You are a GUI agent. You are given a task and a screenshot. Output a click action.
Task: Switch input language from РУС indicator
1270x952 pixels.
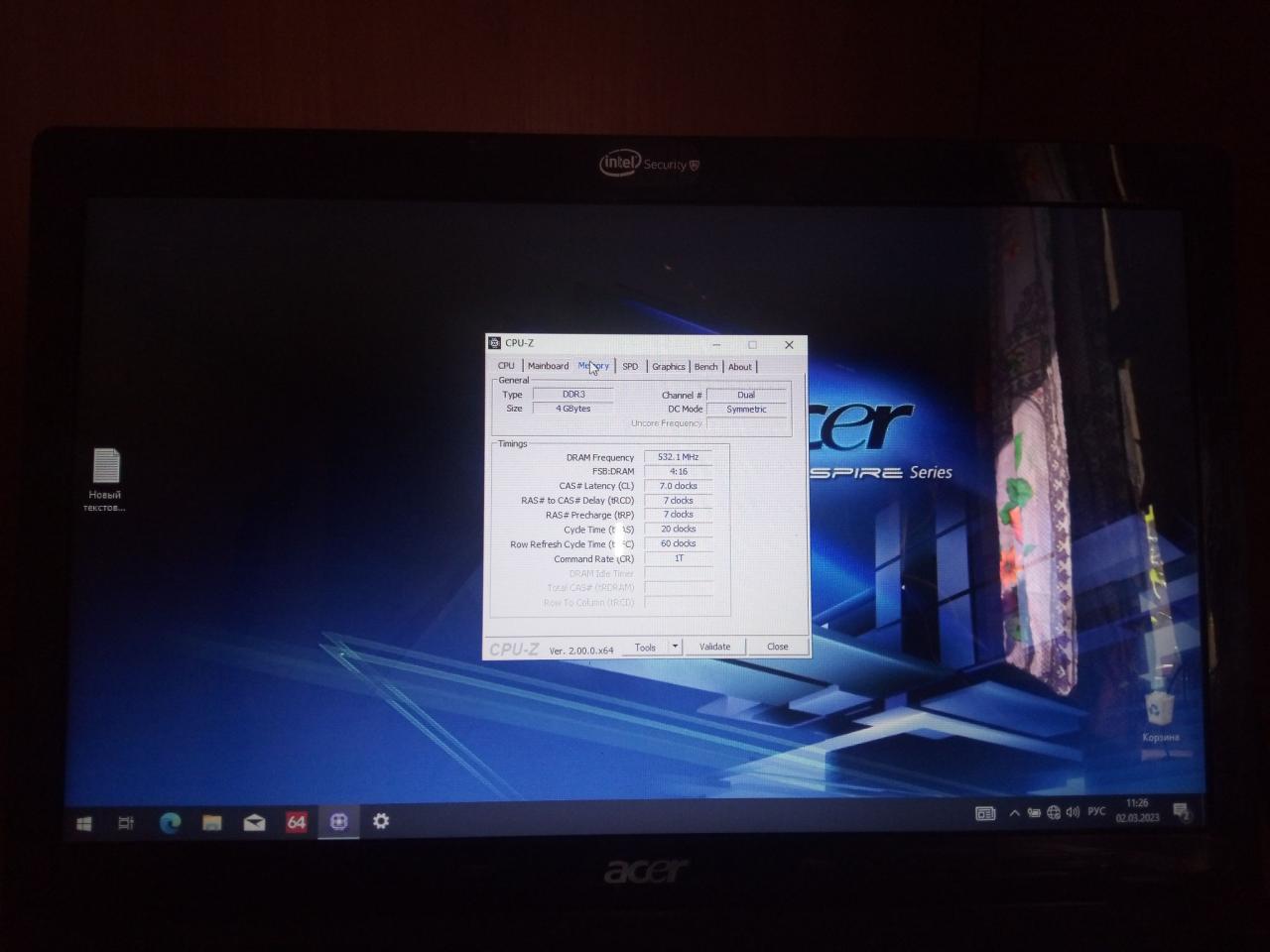click(1096, 812)
